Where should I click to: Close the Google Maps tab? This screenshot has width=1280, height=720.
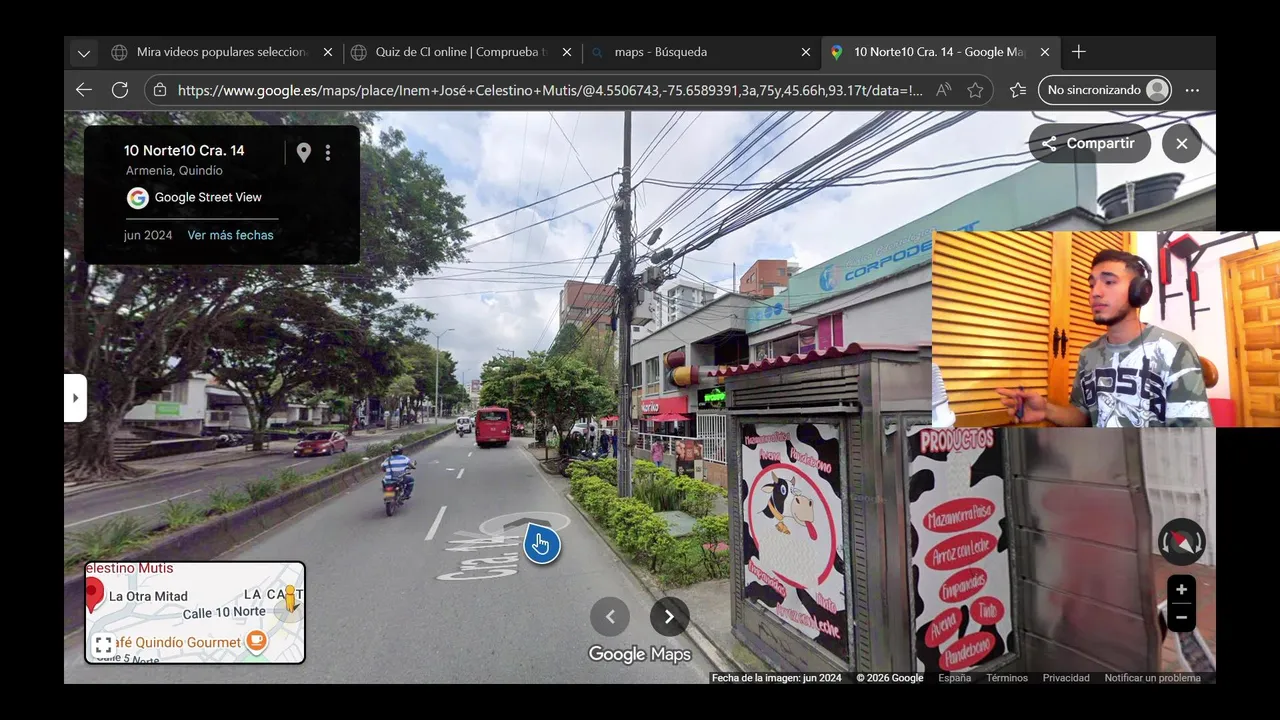[1045, 52]
